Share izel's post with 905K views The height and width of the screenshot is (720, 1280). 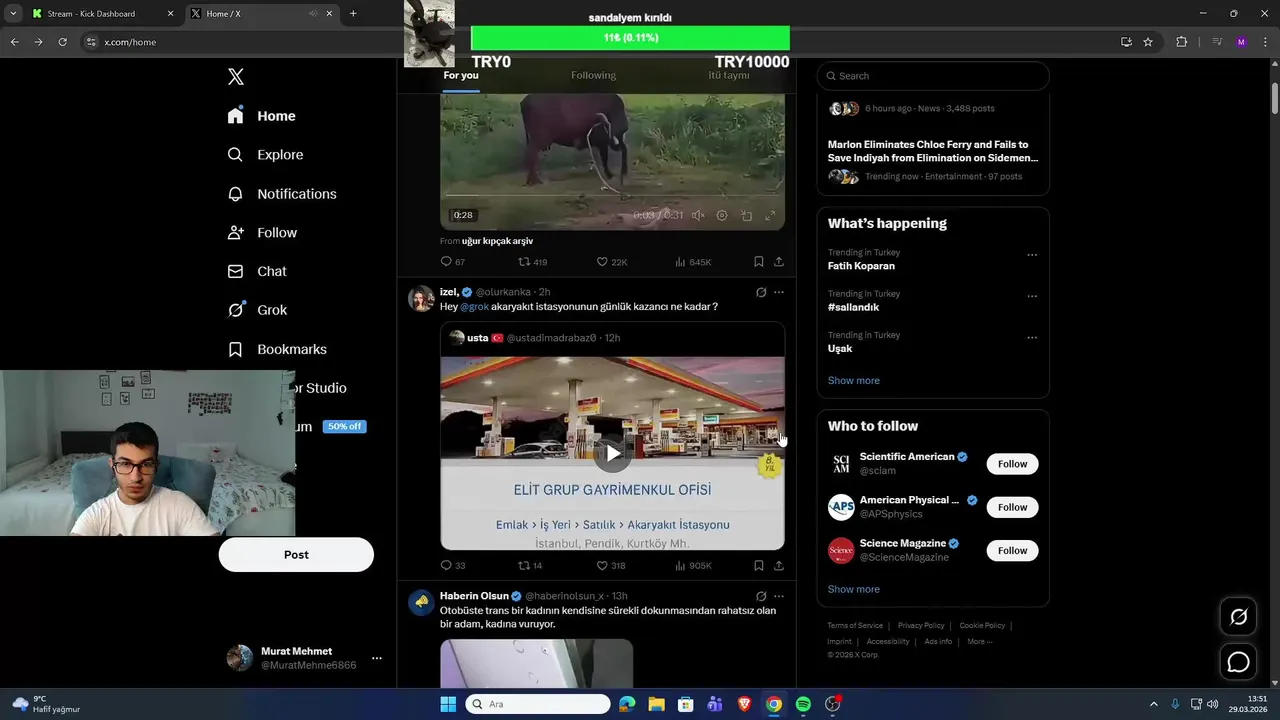[x=779, y=565]
